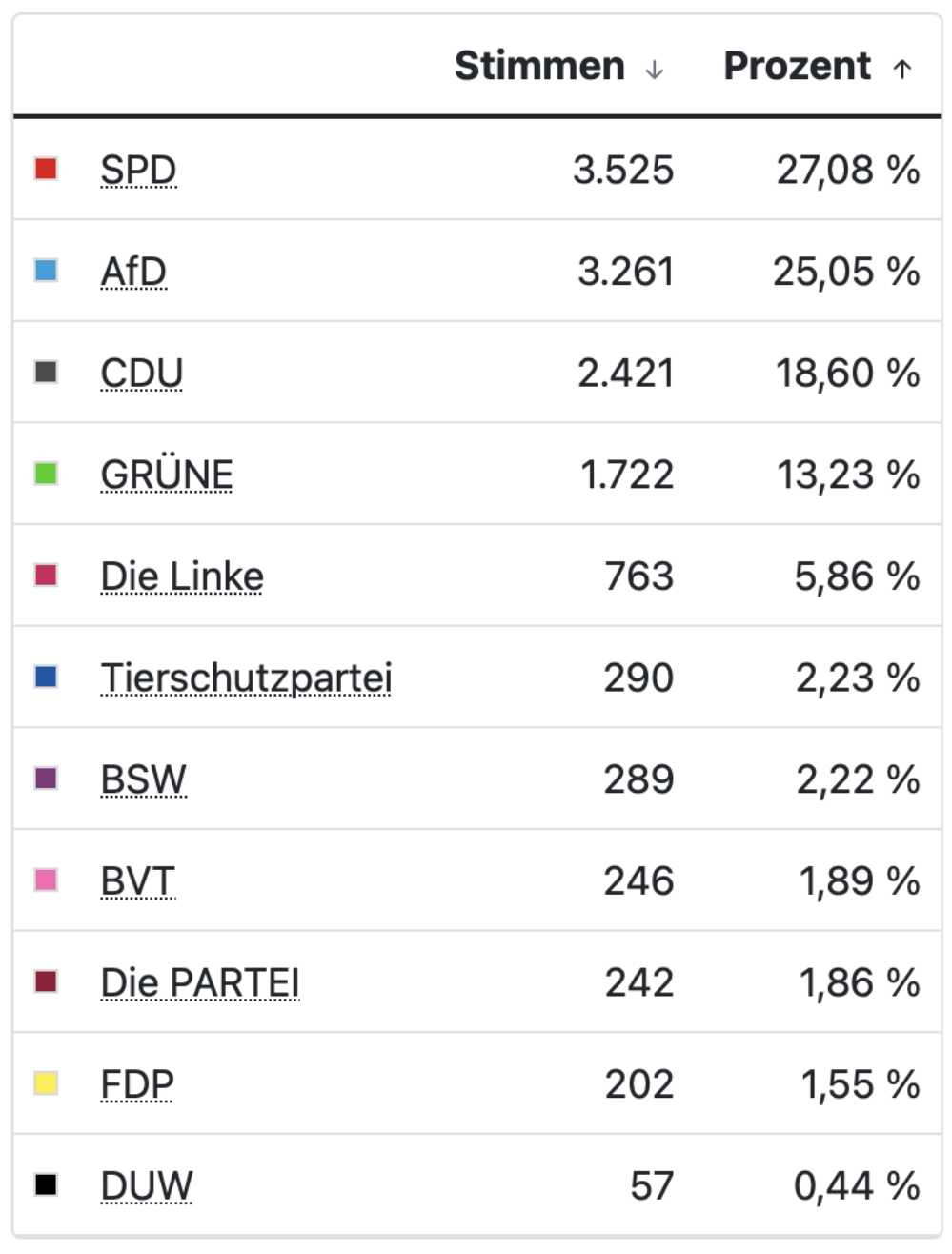Click the light blue AfD color swatch
Screen dimensions: 952x1254
pos(46,270)
